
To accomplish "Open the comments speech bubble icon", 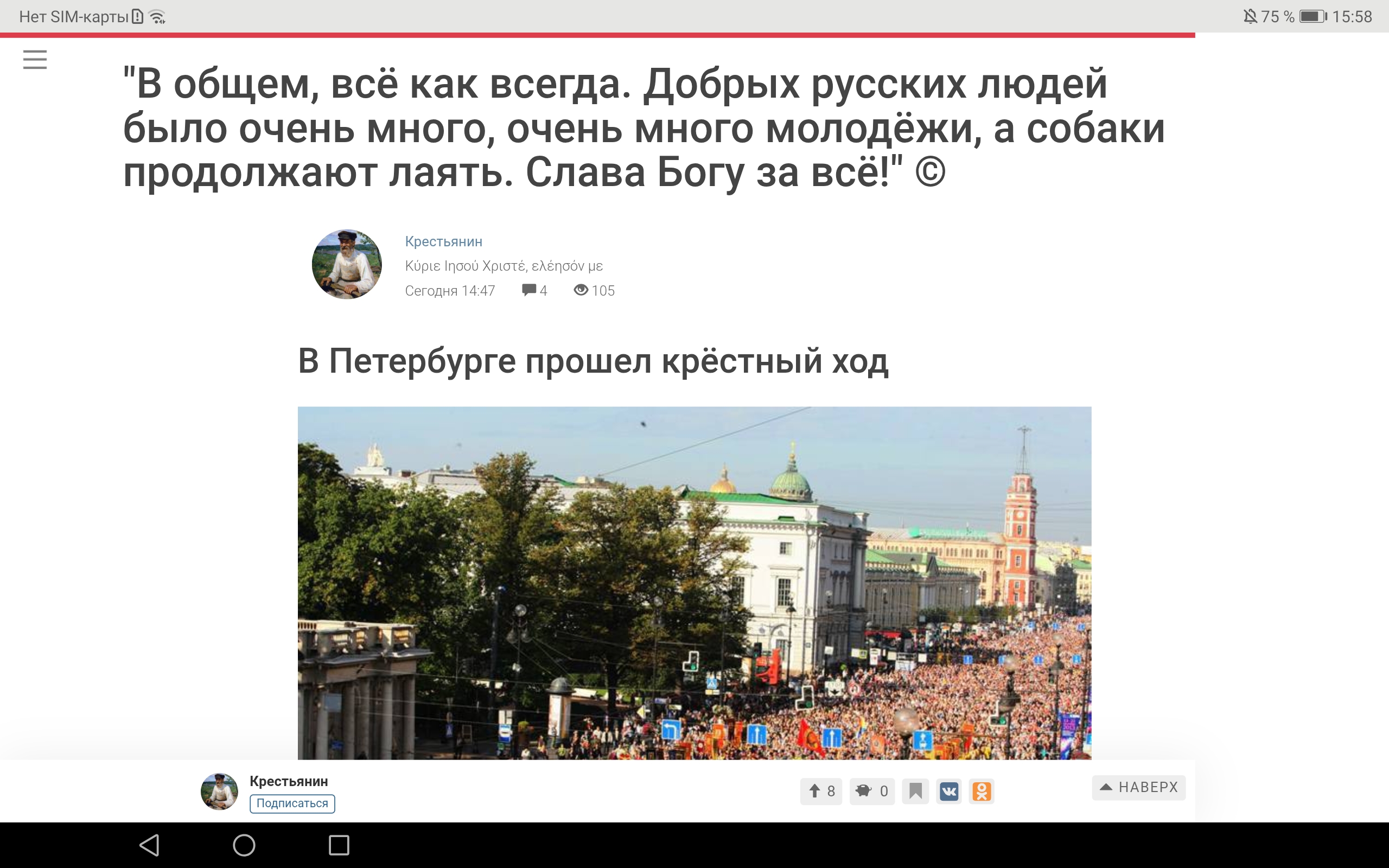I will tap(528, 290).
